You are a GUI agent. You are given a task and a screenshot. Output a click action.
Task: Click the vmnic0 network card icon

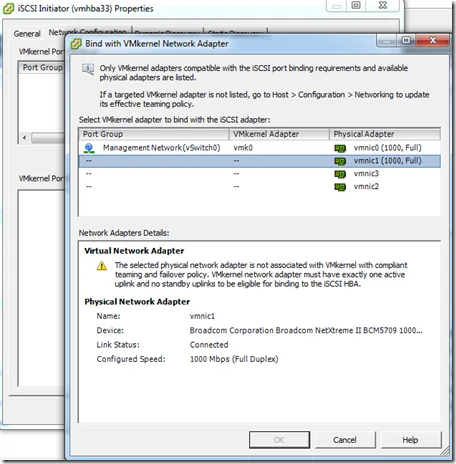pyautogui.click(x=340, y=148)
